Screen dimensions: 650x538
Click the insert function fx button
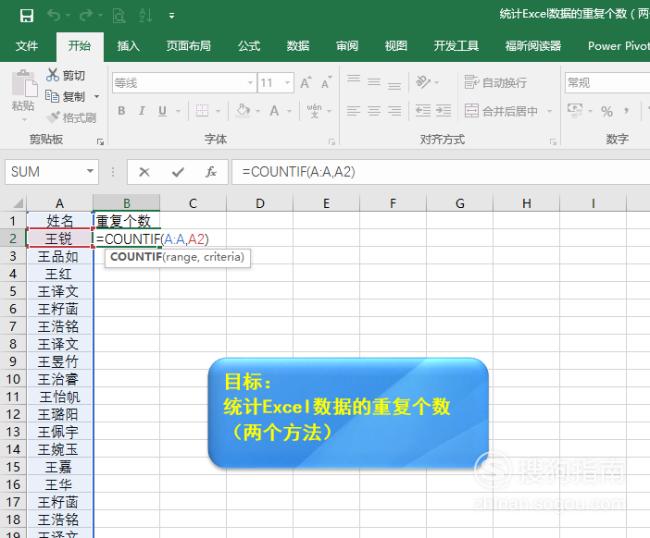coord(211,172)
